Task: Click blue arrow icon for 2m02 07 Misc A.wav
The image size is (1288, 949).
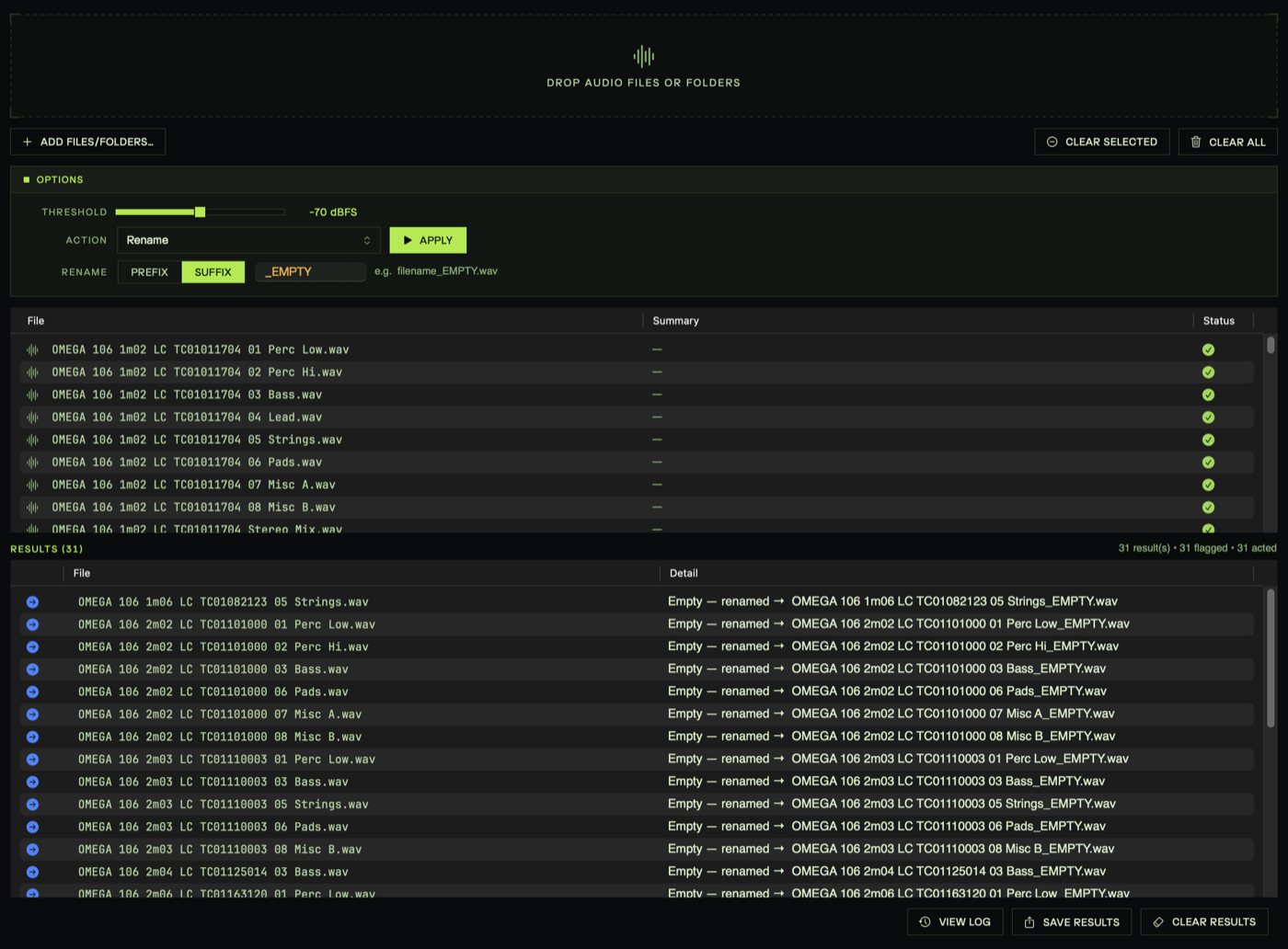Action: click(x=32, y=715)
